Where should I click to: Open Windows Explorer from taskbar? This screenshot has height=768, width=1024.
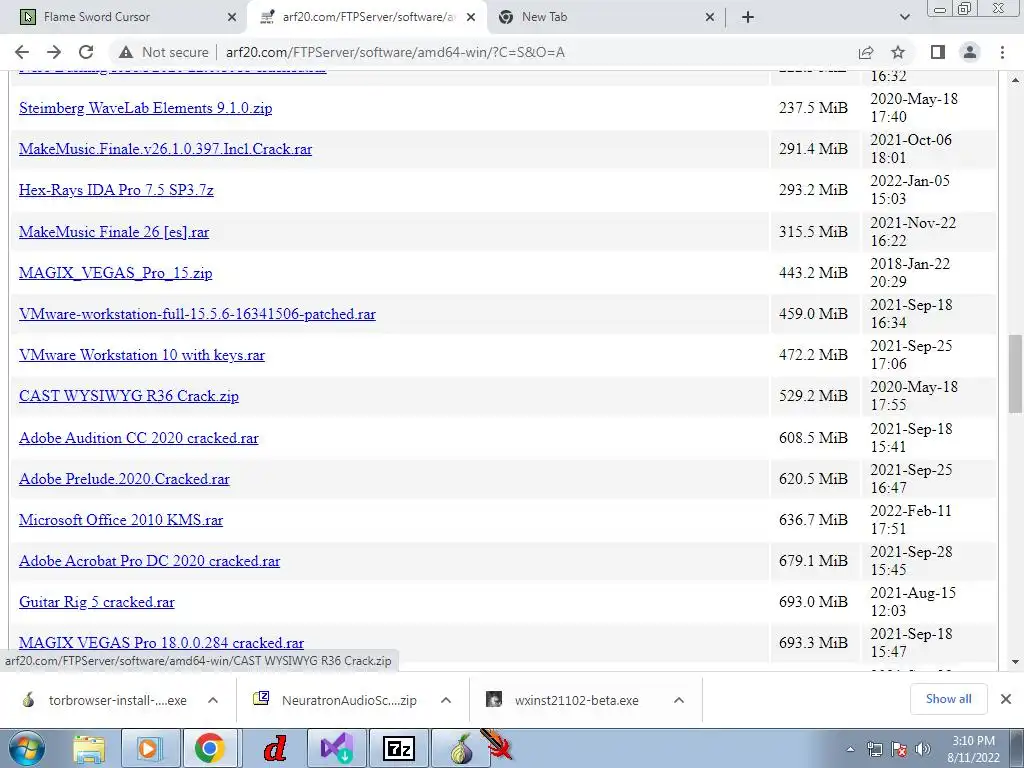pyautogui.click(x=89, y=748)
